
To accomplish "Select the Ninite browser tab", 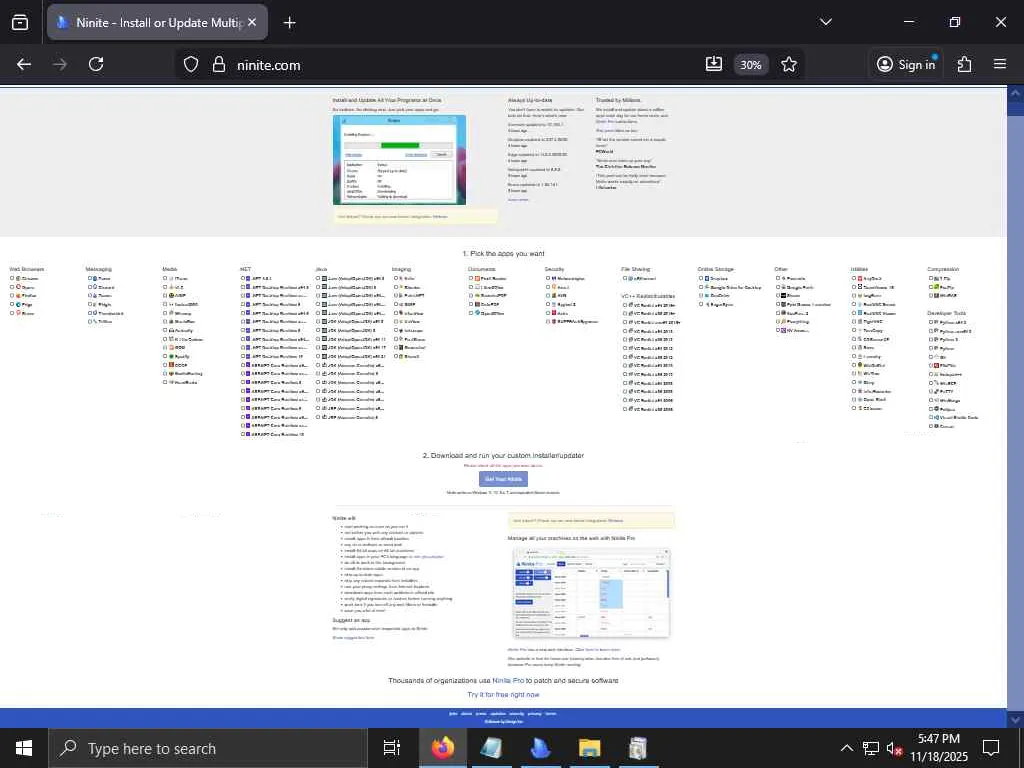I will 157,22.
